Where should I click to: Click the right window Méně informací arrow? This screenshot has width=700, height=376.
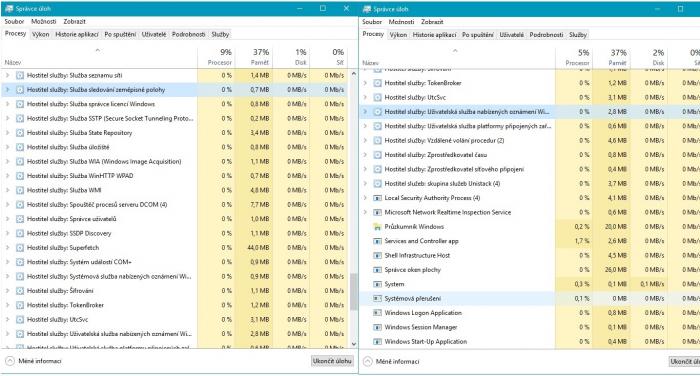[367, 361]
